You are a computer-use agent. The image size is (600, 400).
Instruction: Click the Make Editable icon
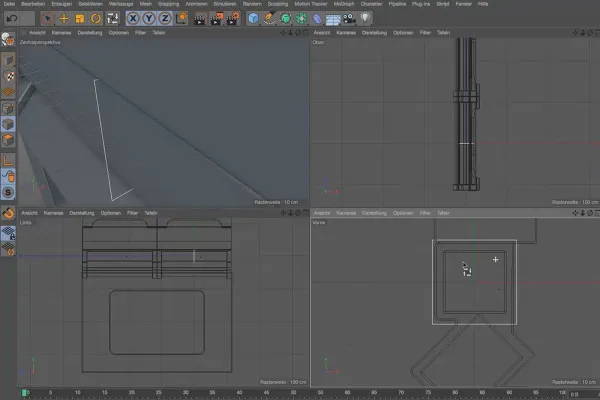tap(8, 39)
